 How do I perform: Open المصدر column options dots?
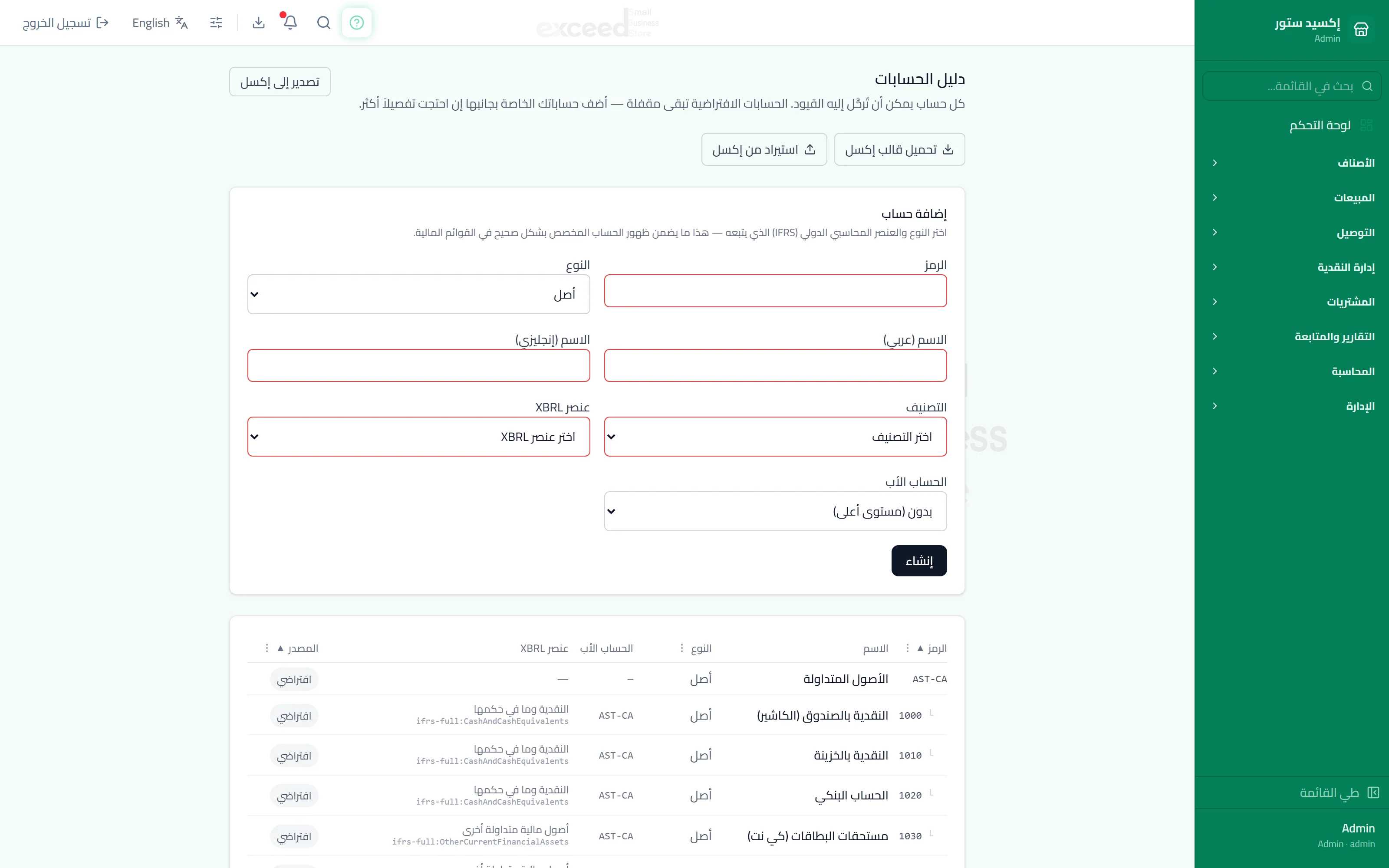tap(267, 648)
